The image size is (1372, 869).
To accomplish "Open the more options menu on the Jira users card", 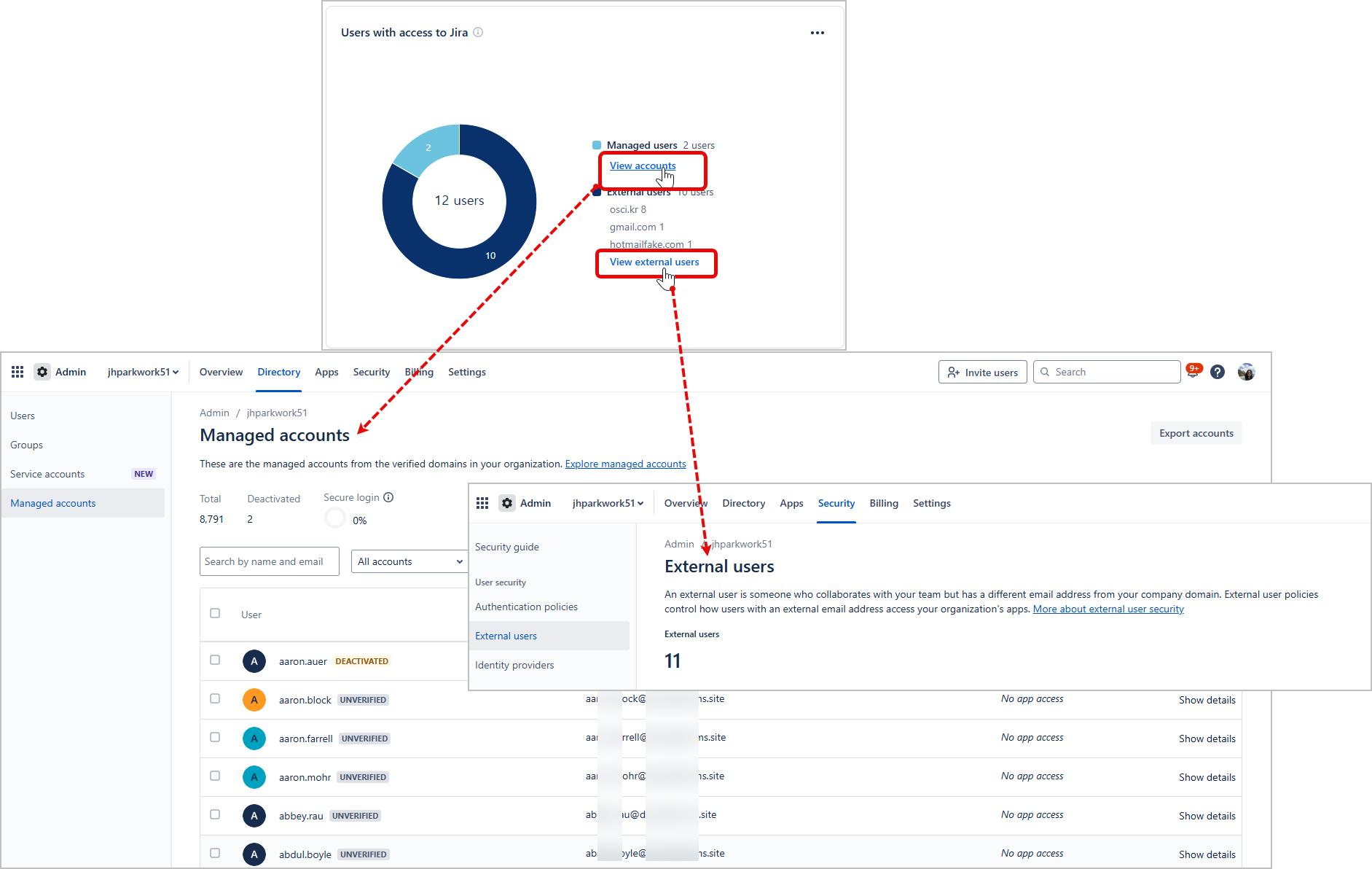I will point(818,33).
